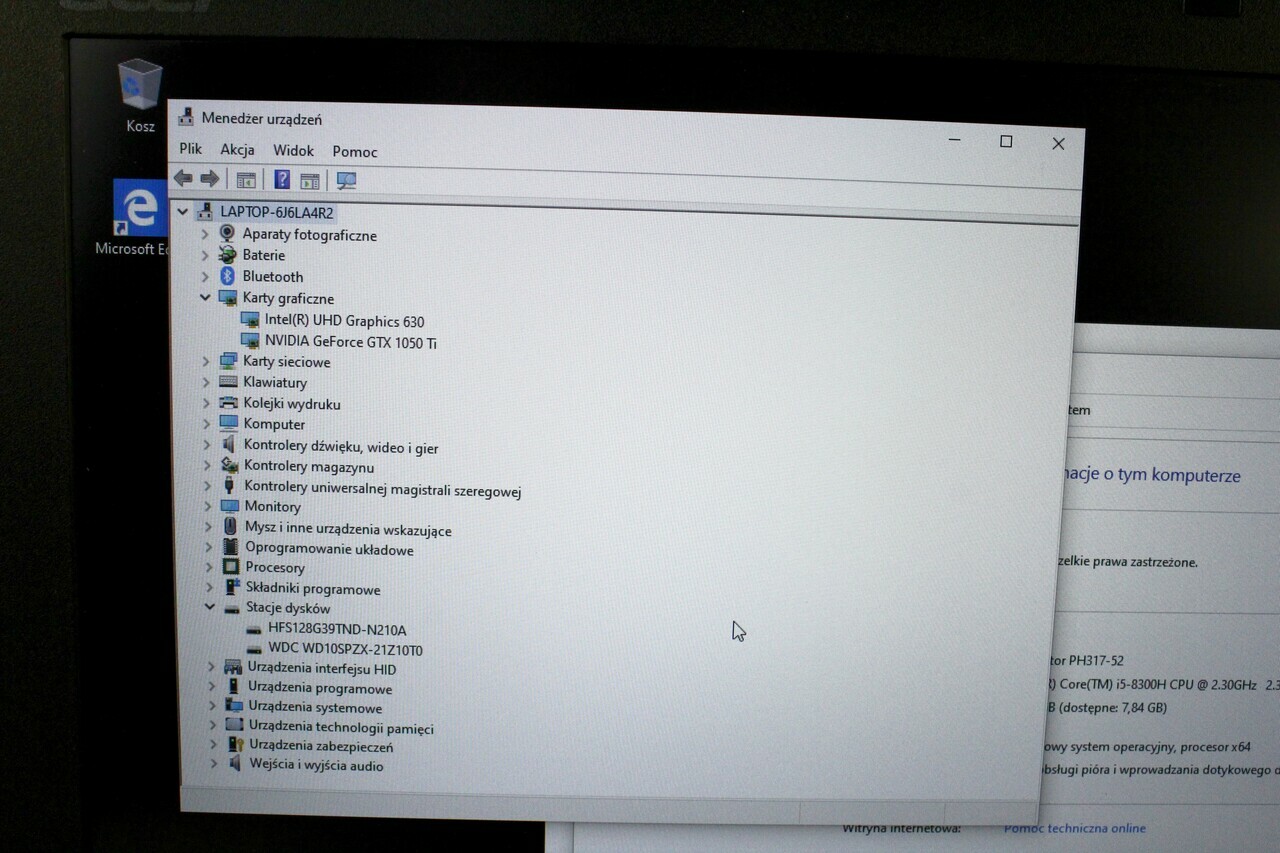Image resolution: width=1280 pixels, height=853 pixels.
Task: Click the Properties sheet toolbar icon
Action: [x=310, y=181]
